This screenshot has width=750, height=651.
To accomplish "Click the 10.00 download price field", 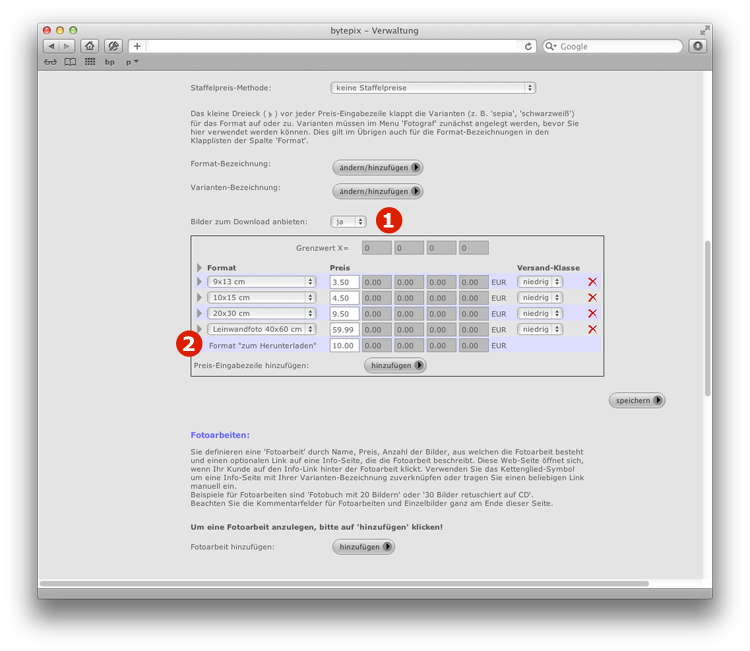I will (x=344, y=345).
